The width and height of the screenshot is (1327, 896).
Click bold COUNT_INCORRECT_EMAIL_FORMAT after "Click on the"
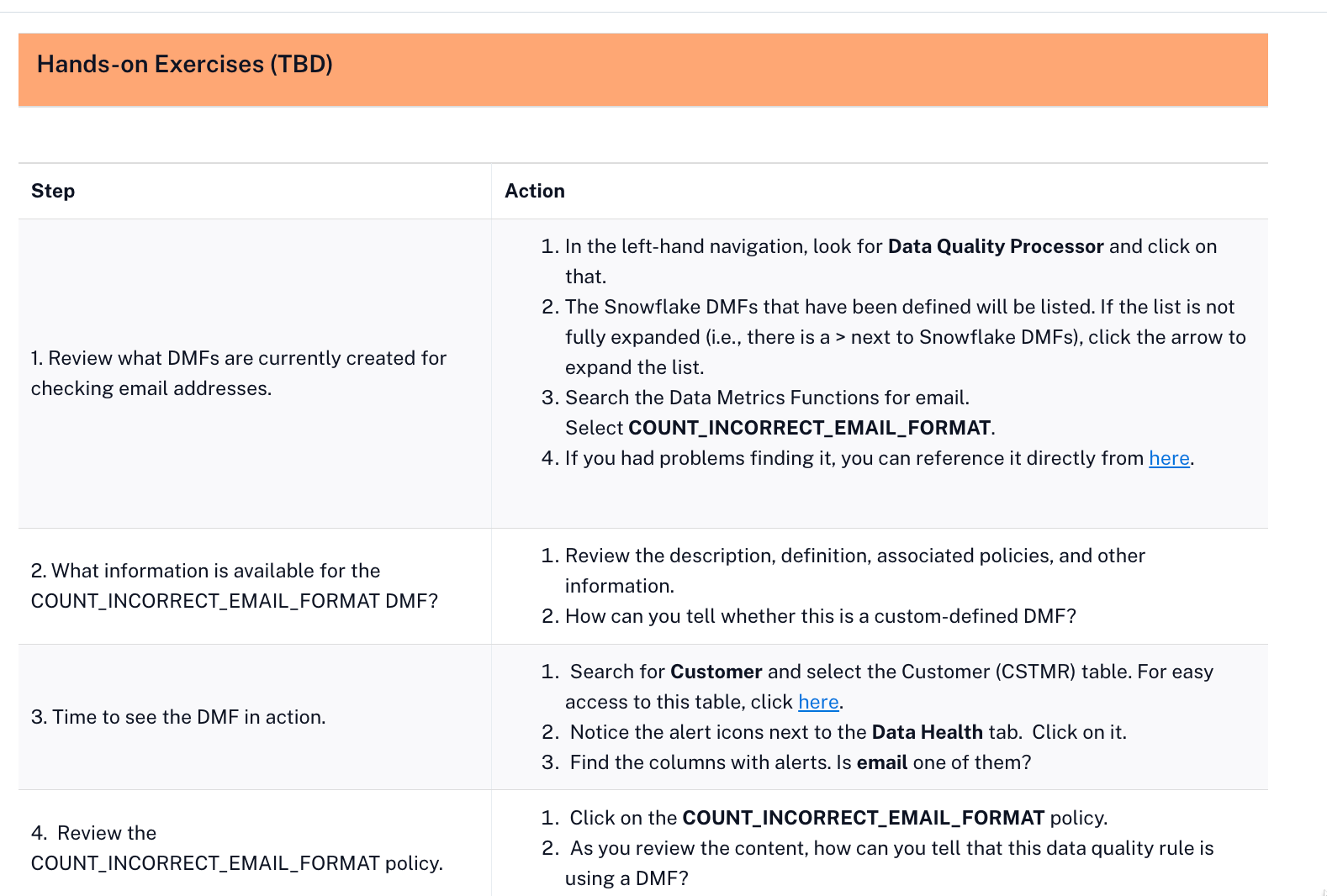[x=863, y=818]
